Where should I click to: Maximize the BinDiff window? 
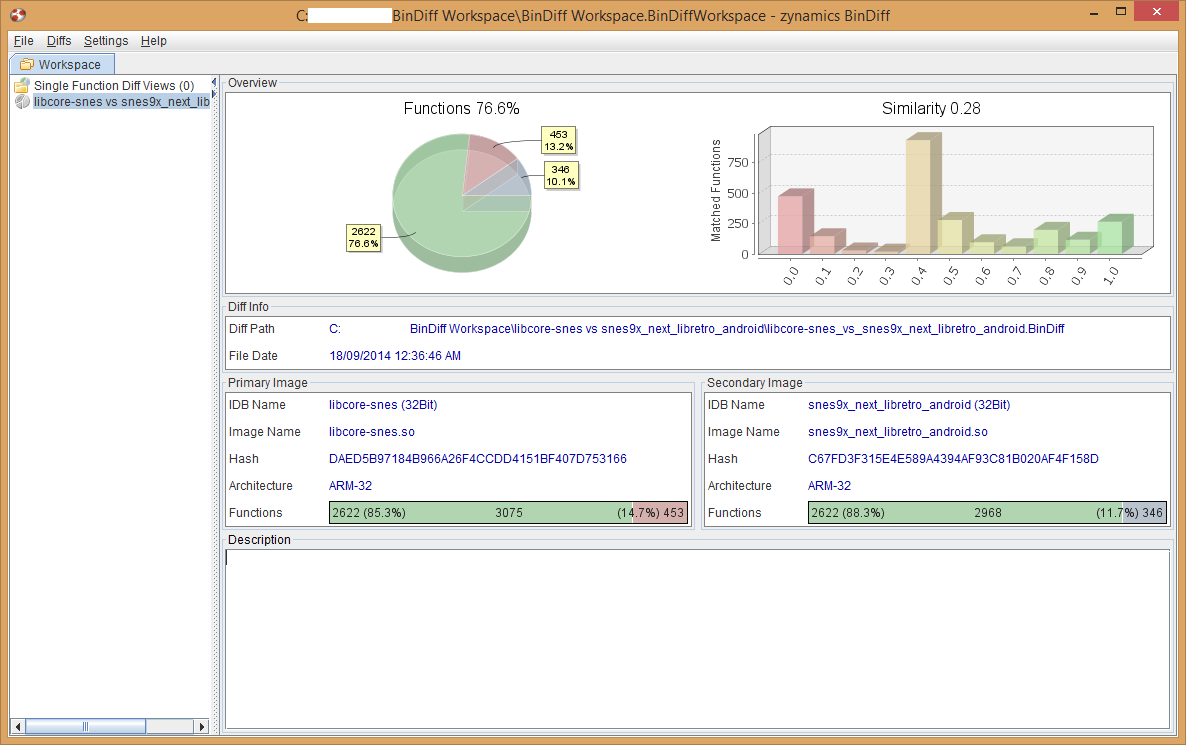[1121, 11]
